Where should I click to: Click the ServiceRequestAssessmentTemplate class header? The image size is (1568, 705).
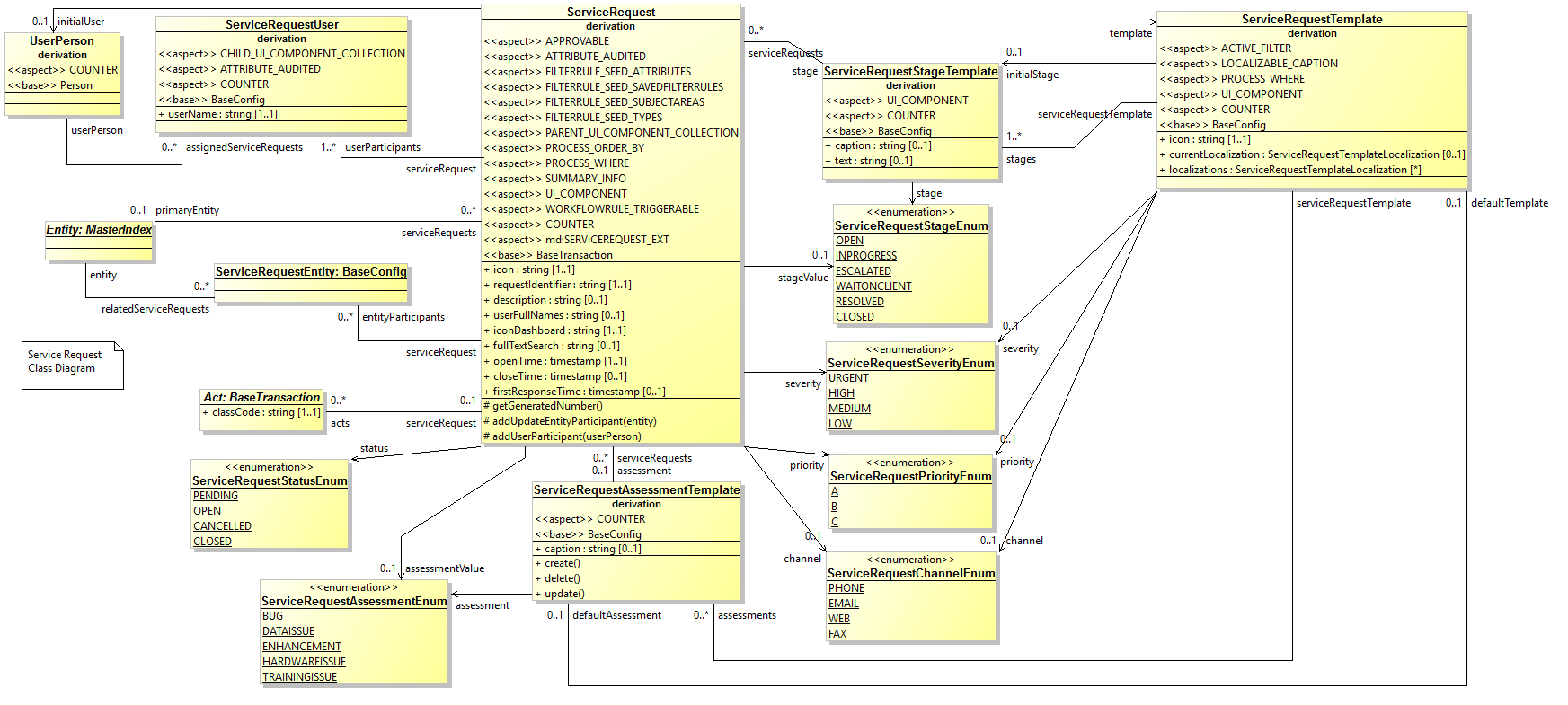(636, 489)
